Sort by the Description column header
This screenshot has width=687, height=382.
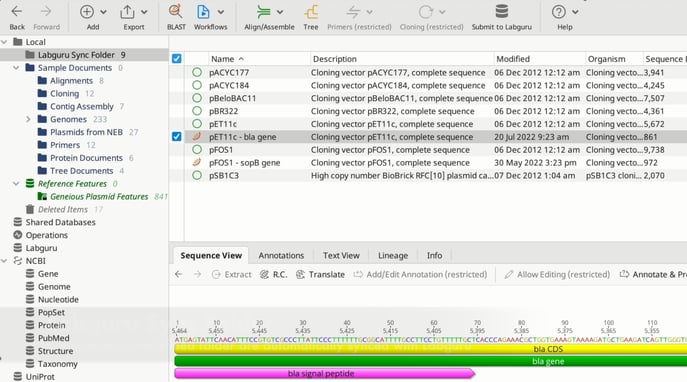click(402, 59)
